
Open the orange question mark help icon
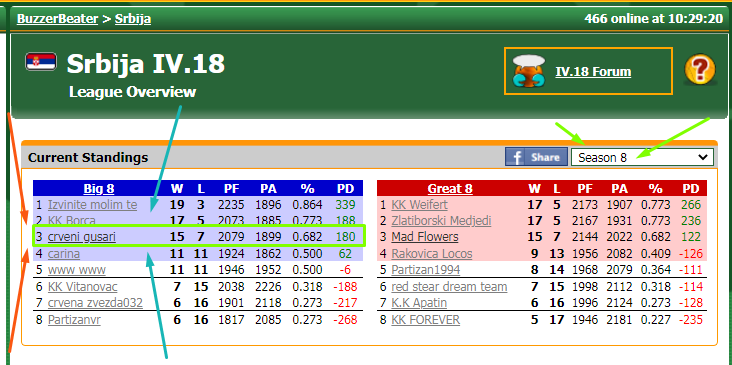(700, 70)
